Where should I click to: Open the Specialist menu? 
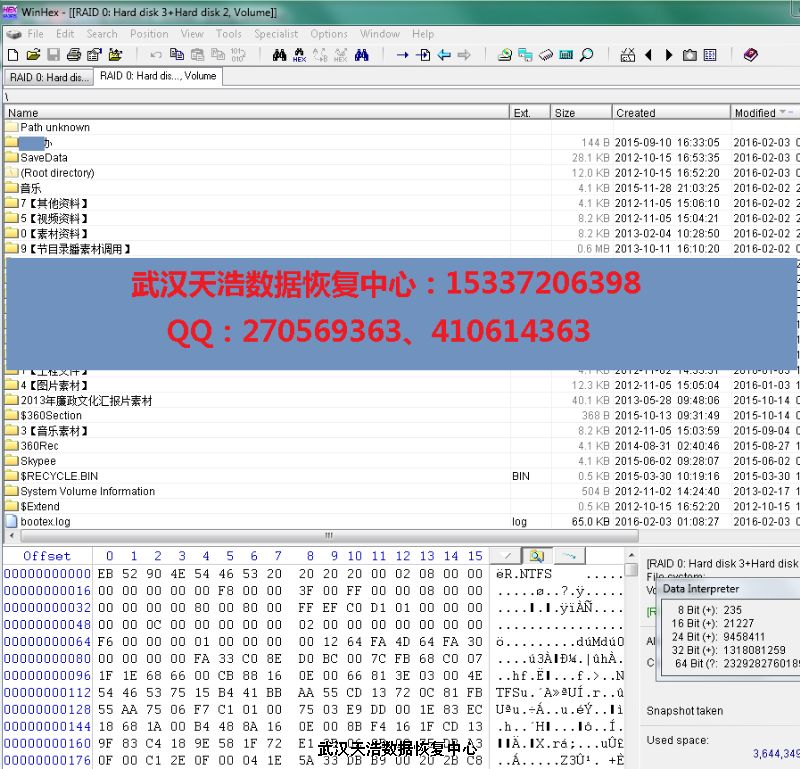tap(276, 33)
